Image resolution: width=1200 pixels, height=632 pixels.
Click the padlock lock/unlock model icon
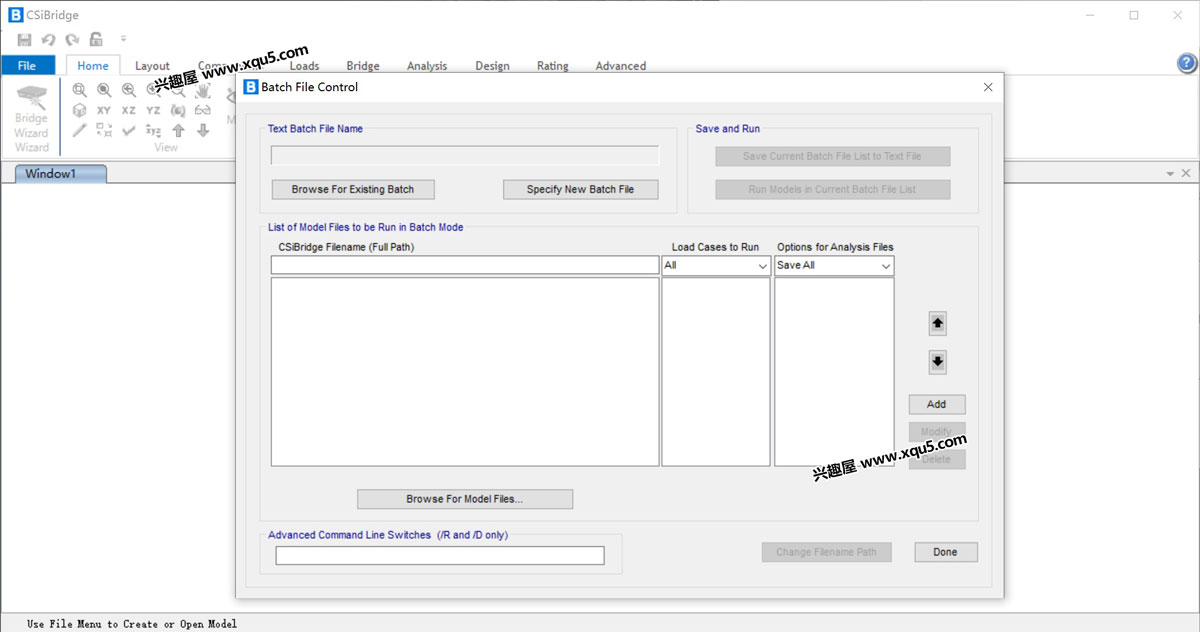96,40
